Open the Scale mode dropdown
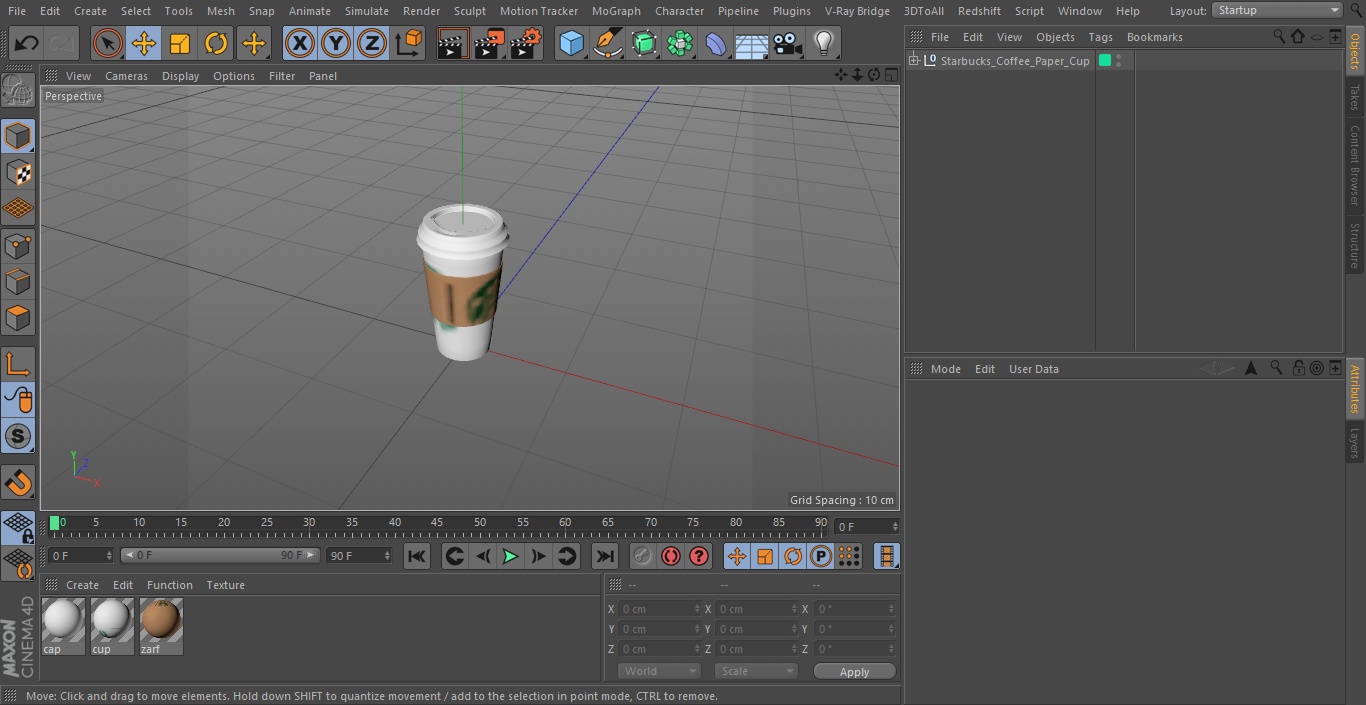1366x705 pixels. [x=756, y=671]
